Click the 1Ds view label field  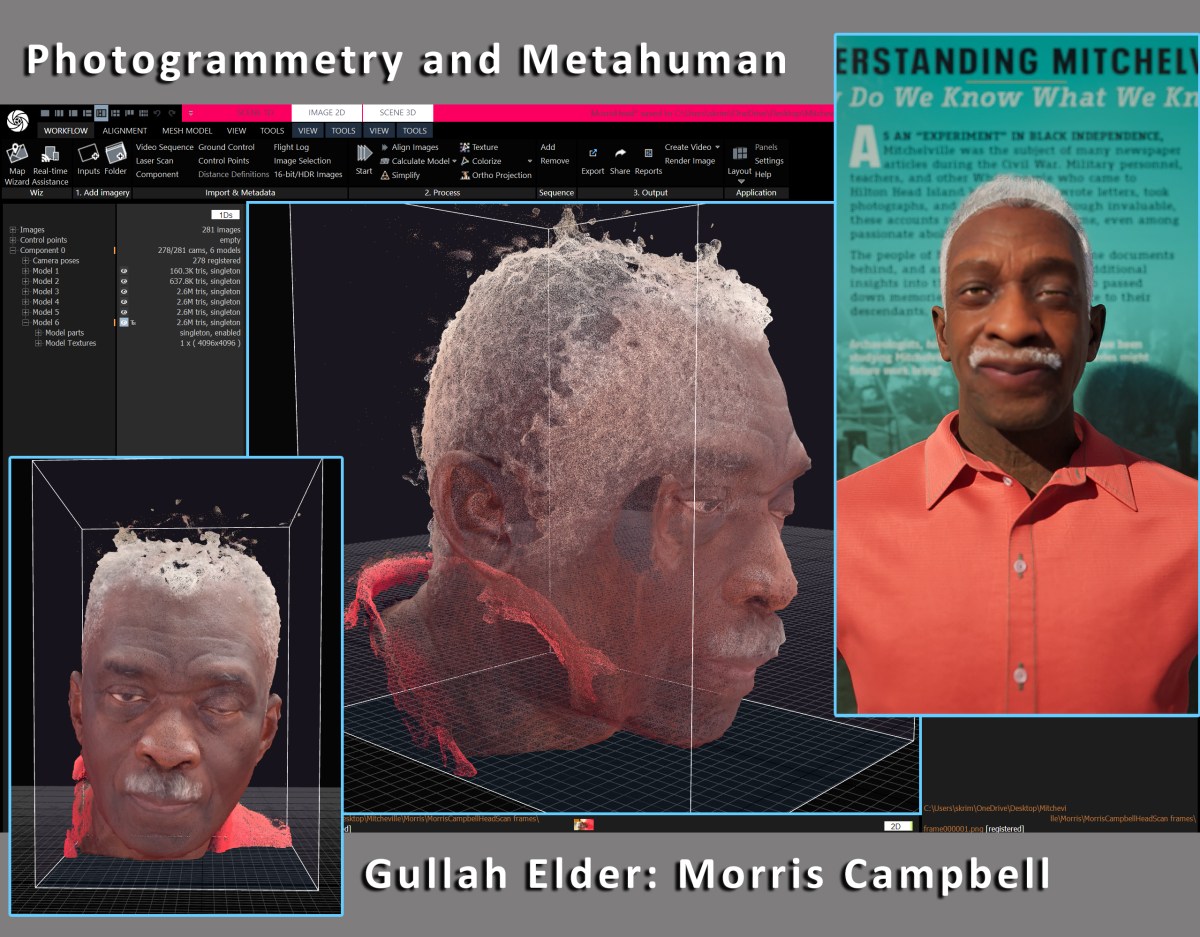click(225, 214)
